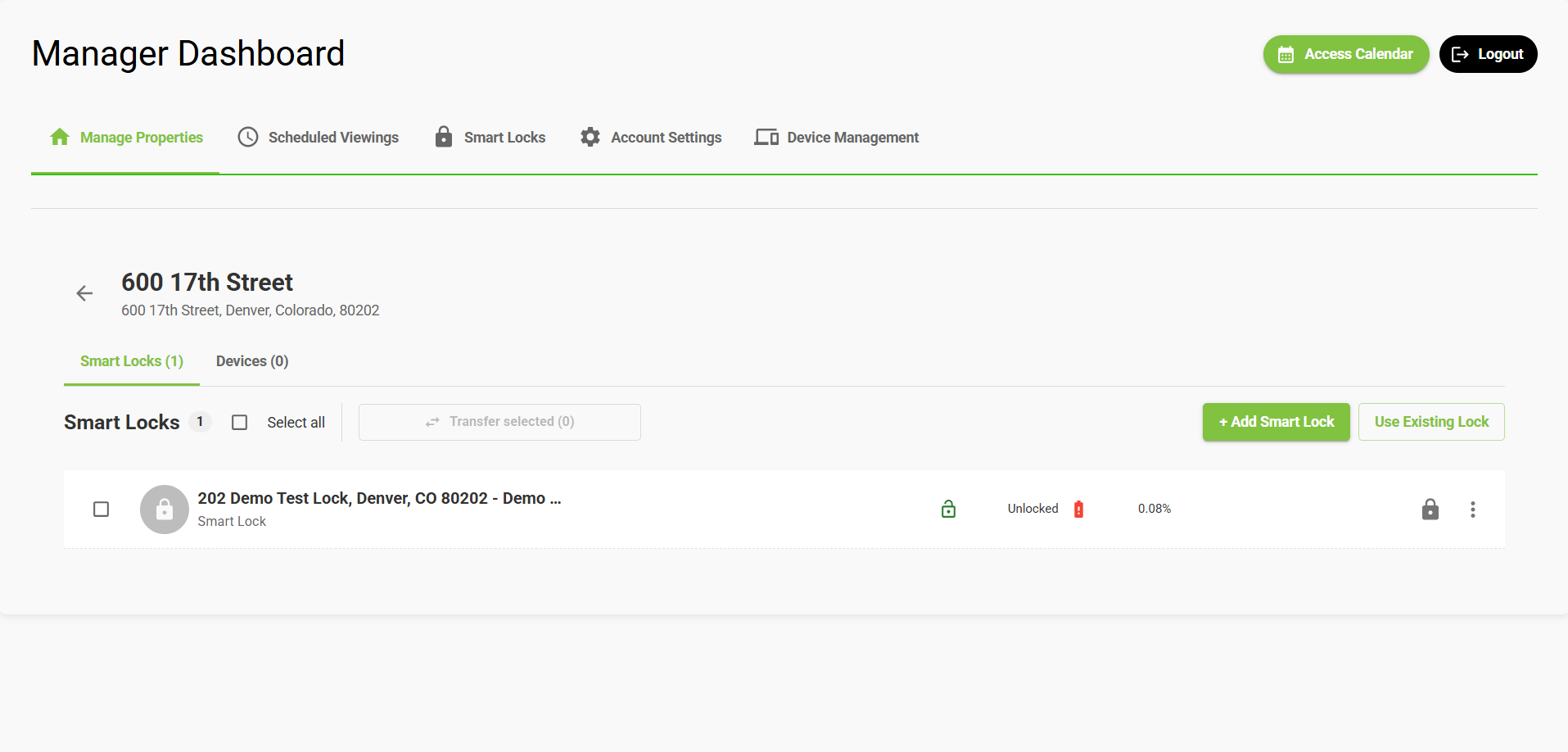Go to the Device Management tab

pos(837,138)
